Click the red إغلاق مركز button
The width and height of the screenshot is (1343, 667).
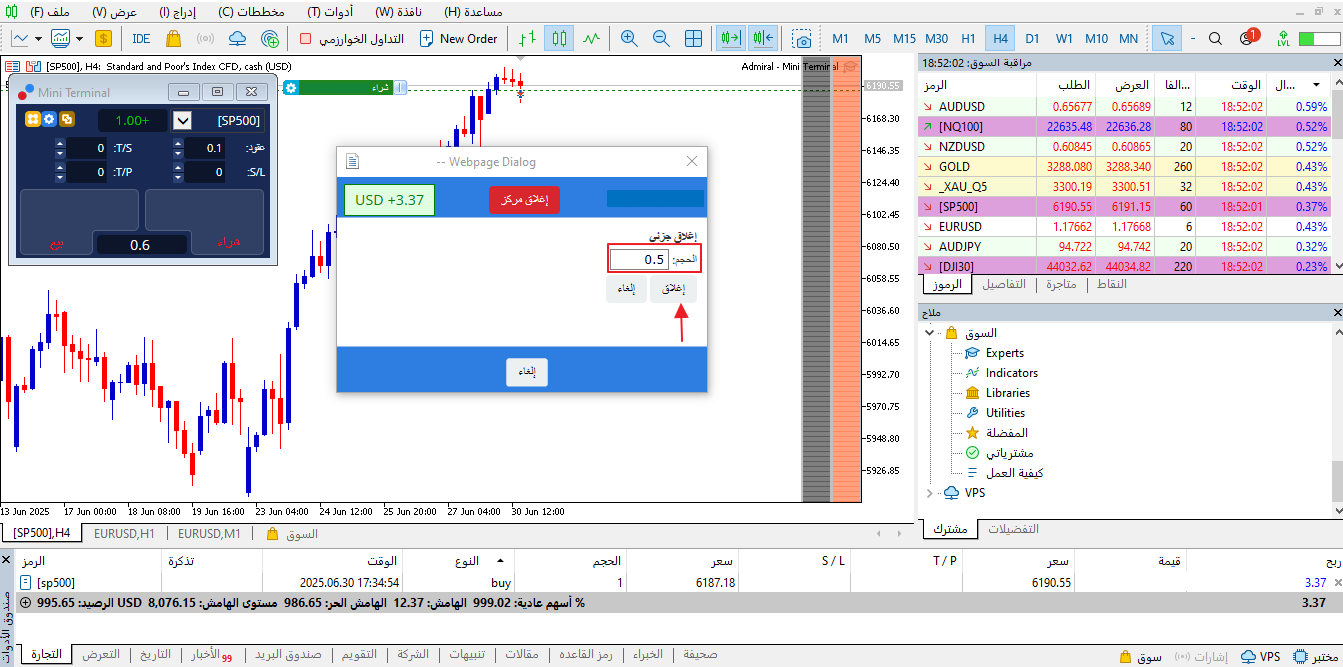pyautogui.click(x=524, y=199)
